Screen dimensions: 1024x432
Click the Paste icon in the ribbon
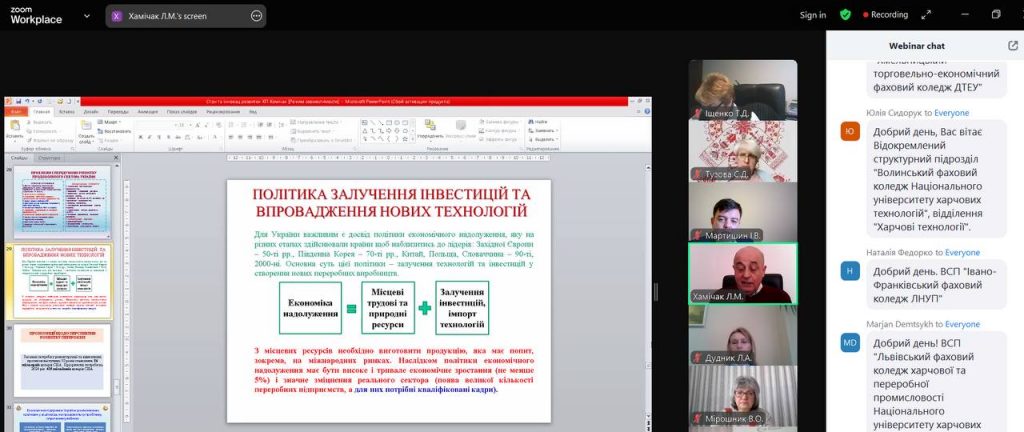click(13, 128)
